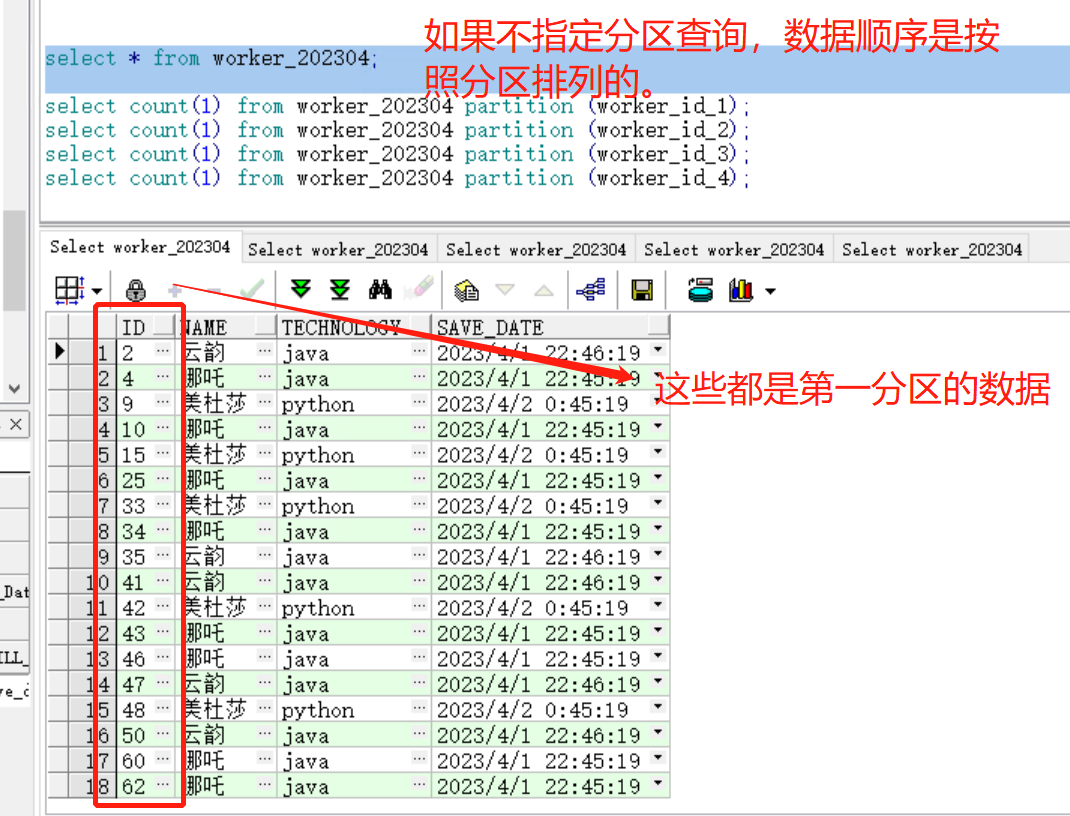Click the query by example icon

coord(467,290)
